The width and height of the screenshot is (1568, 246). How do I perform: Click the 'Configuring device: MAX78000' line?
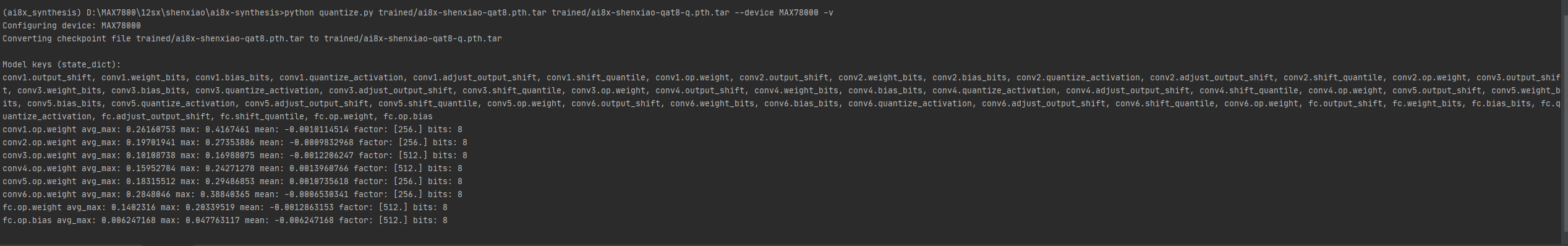pyautogui.click(x=72, y=25)
